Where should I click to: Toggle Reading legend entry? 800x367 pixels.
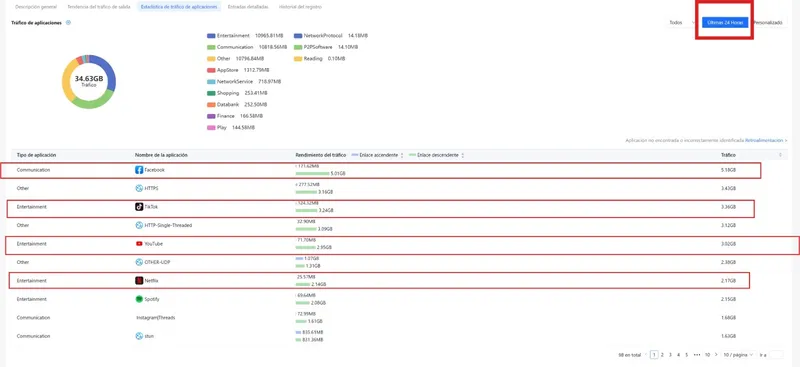(x=319, y=59)
